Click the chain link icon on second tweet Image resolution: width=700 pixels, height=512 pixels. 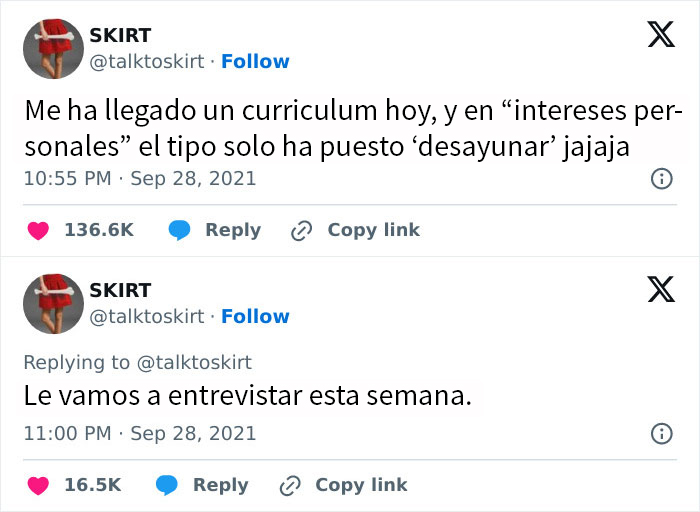pyautogui.click(x=289, y=485)
